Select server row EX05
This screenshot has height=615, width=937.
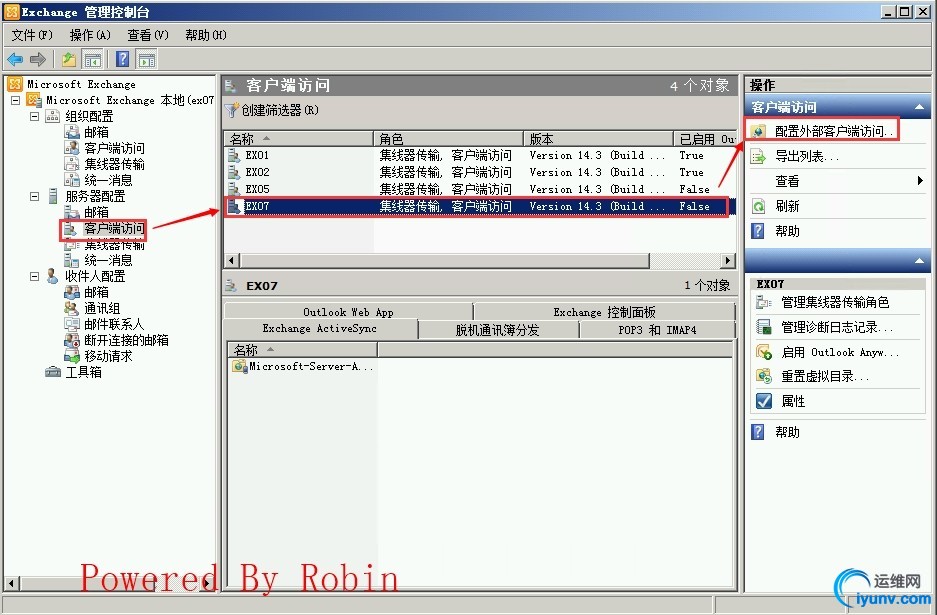(x=479, y=189)
